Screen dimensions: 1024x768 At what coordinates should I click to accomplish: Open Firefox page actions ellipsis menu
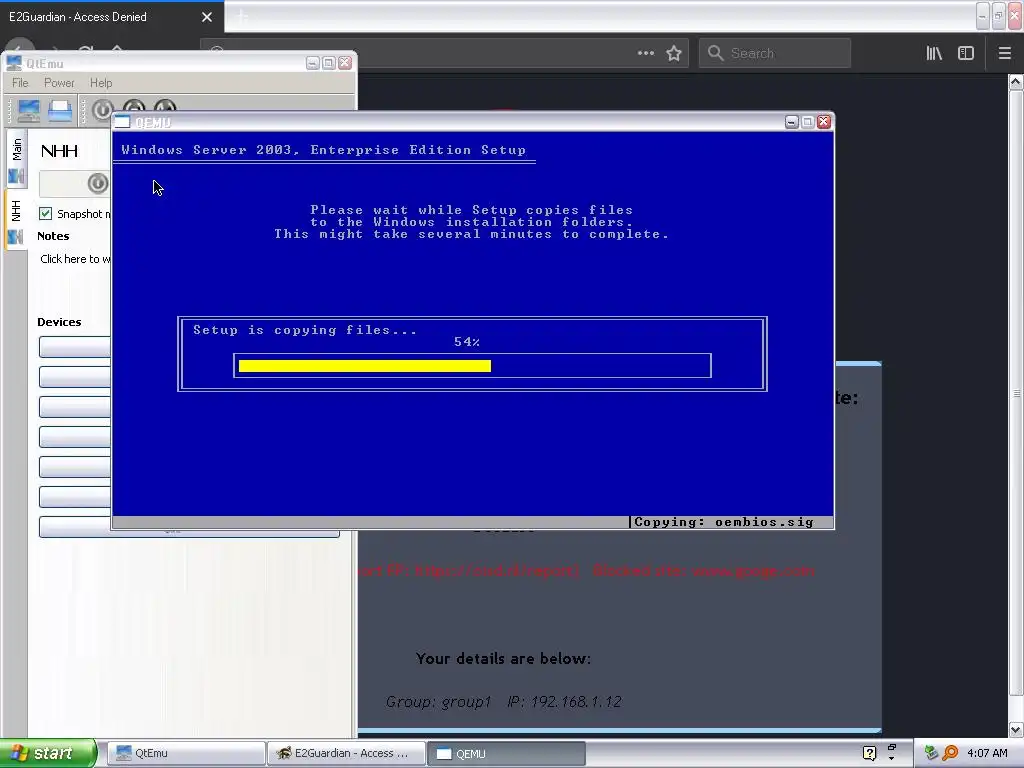tap(646, 53)
